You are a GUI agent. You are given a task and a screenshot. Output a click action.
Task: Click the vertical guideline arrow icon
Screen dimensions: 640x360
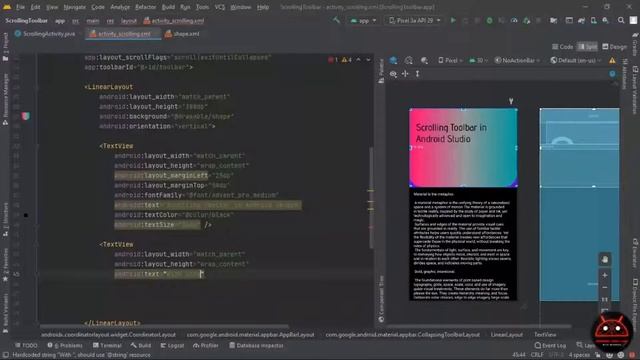(417, 74)
